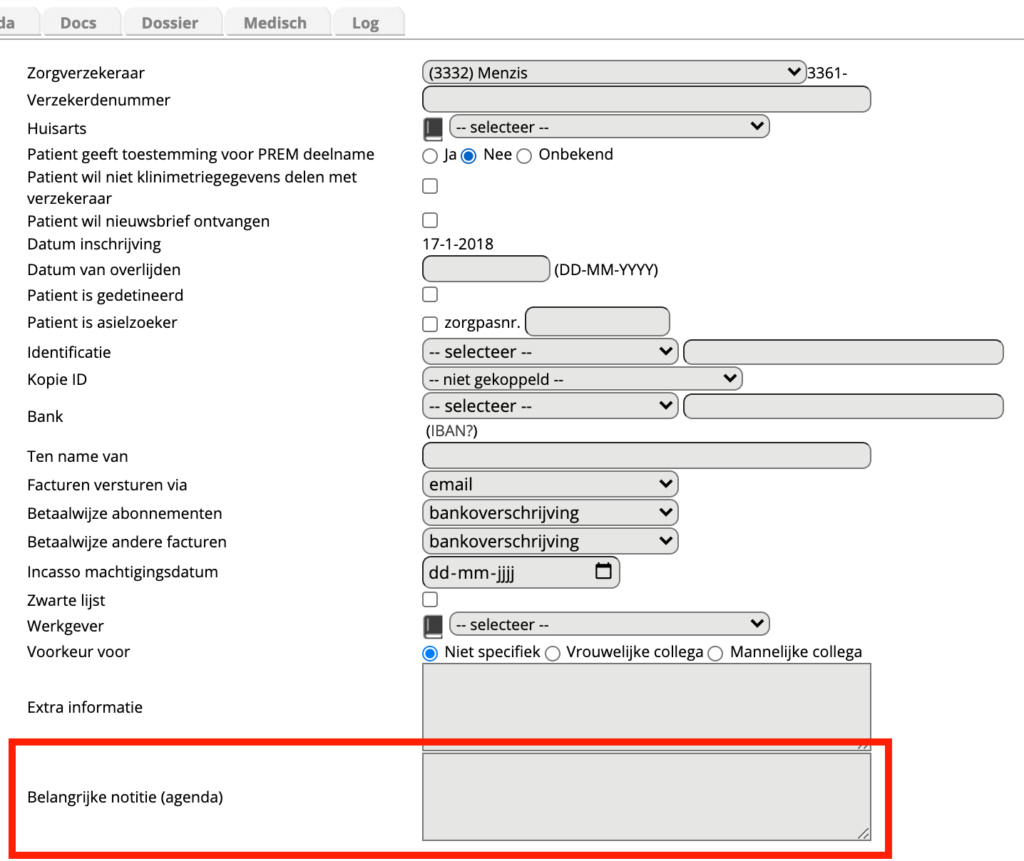The width and height of the screenshot is (1024, 861).
Task: Select 'Ja' for PREM deelname
Action: click(x=430, y=156)
